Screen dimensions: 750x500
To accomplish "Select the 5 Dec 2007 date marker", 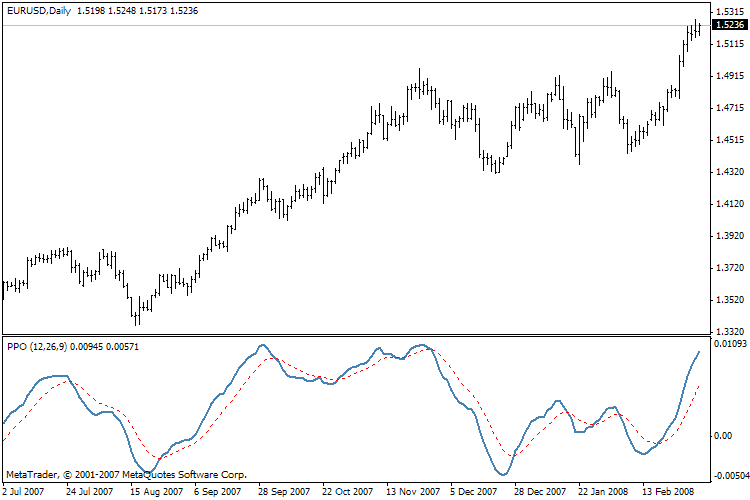I will click(472, 492).
